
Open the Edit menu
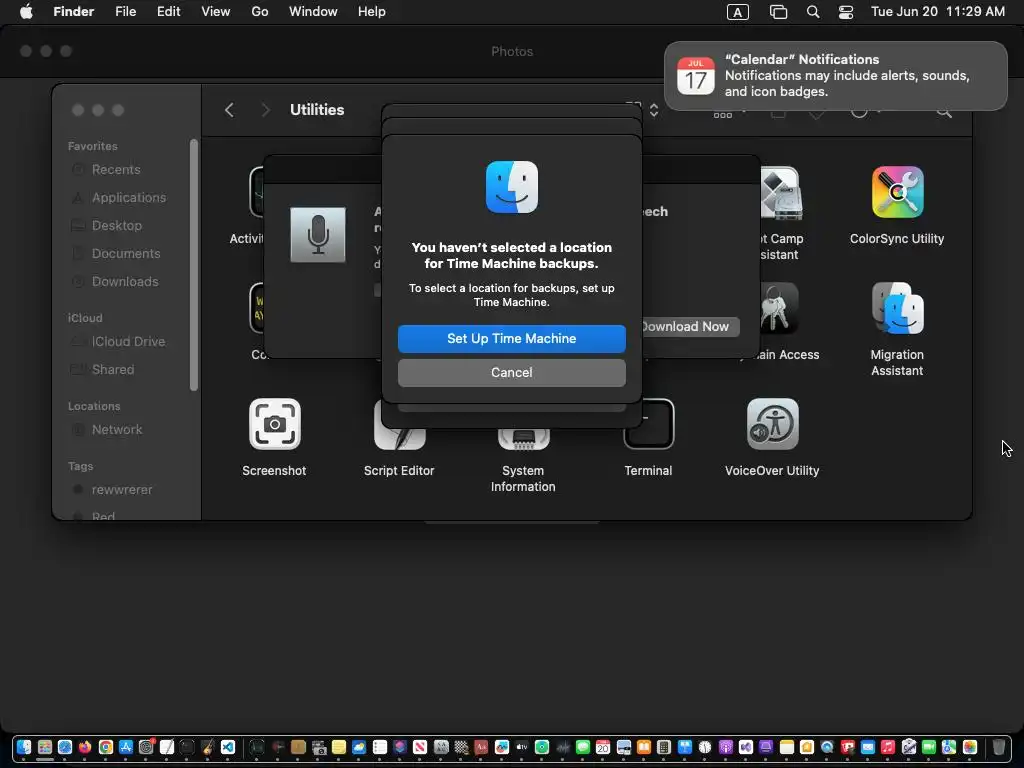pyautogui.click(x=168, y=12)
